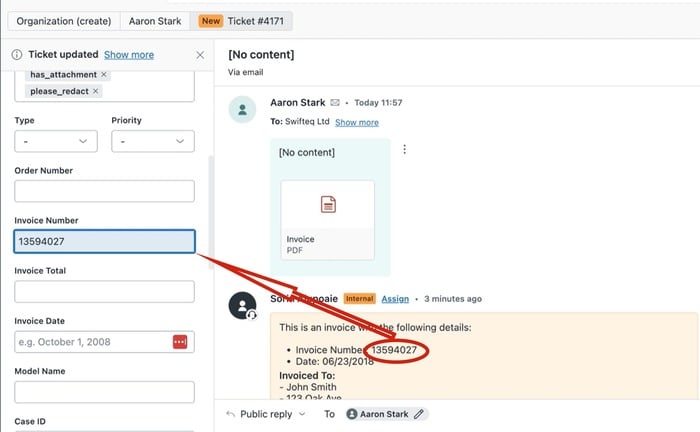Viewport: 700px width, 432px height.
Task: Click the internal note author's dark avatar
Action: (x=242, y=306)
